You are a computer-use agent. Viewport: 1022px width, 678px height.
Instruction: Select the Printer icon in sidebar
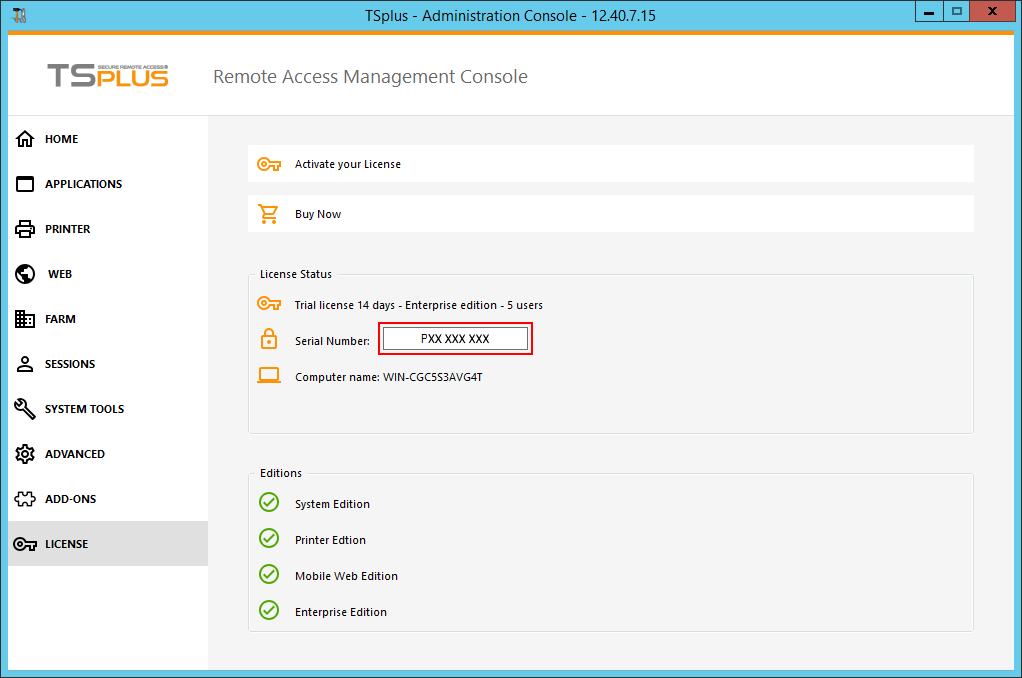coord(25,229)
